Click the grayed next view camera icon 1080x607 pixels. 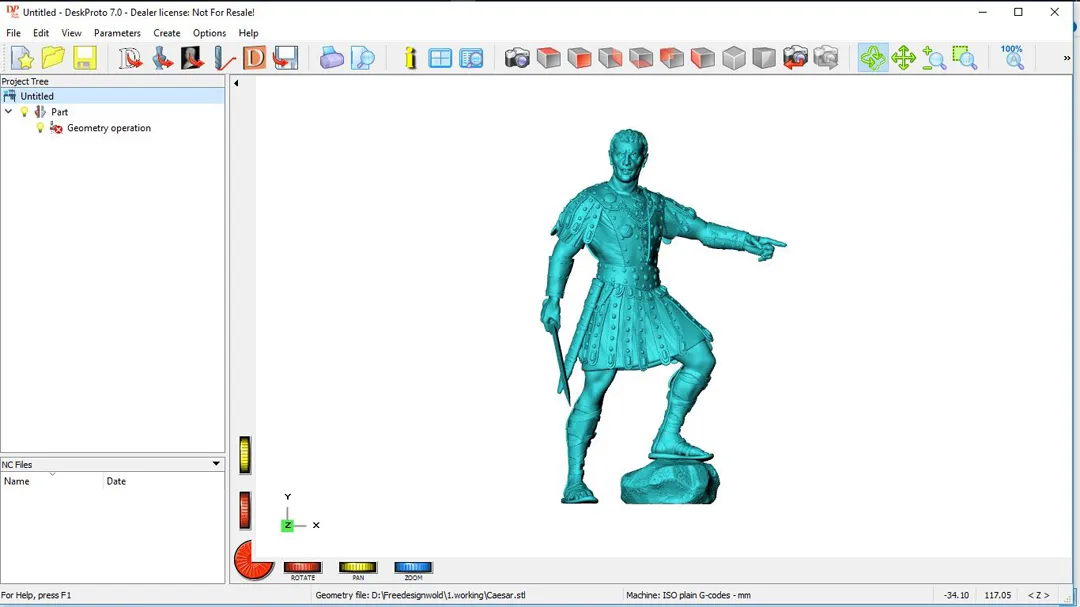click(x=826, y=58)
